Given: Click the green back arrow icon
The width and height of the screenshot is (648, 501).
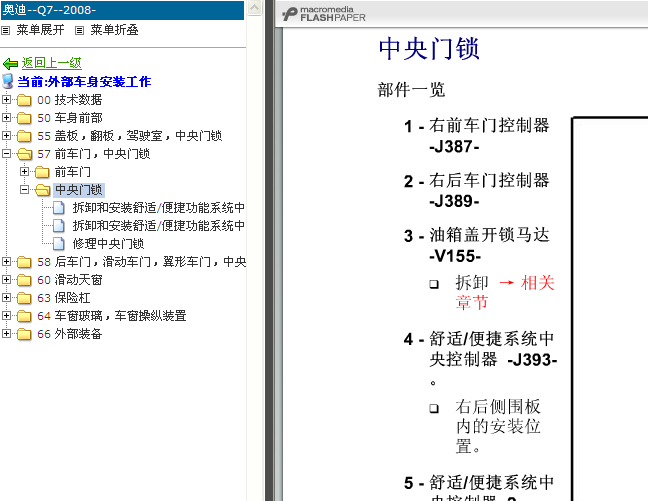Looking at the screenshot, I should [10, 64].
